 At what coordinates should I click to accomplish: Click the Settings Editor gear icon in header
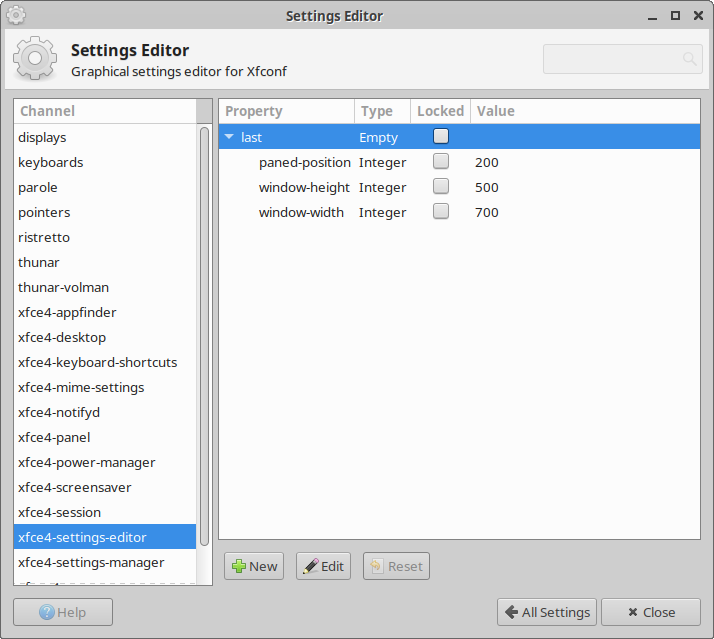pos(35,59)
